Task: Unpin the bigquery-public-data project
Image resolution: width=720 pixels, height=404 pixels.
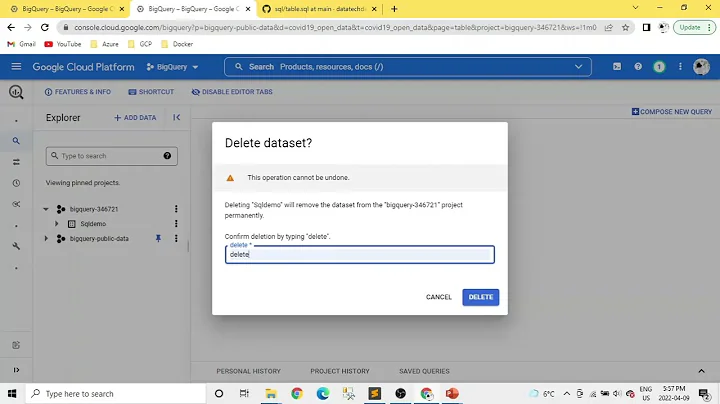Action: point(158,238)
